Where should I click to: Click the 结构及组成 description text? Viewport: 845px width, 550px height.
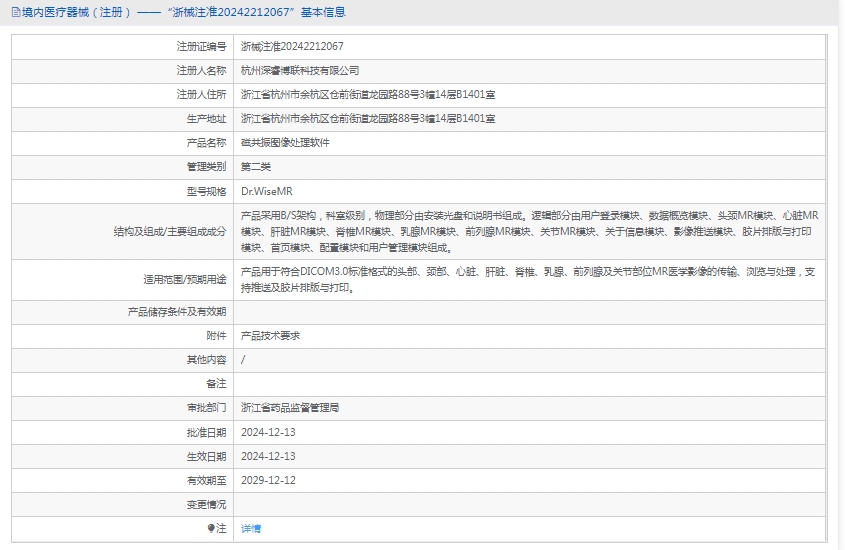pyautogui.click(x=530, y=231)
